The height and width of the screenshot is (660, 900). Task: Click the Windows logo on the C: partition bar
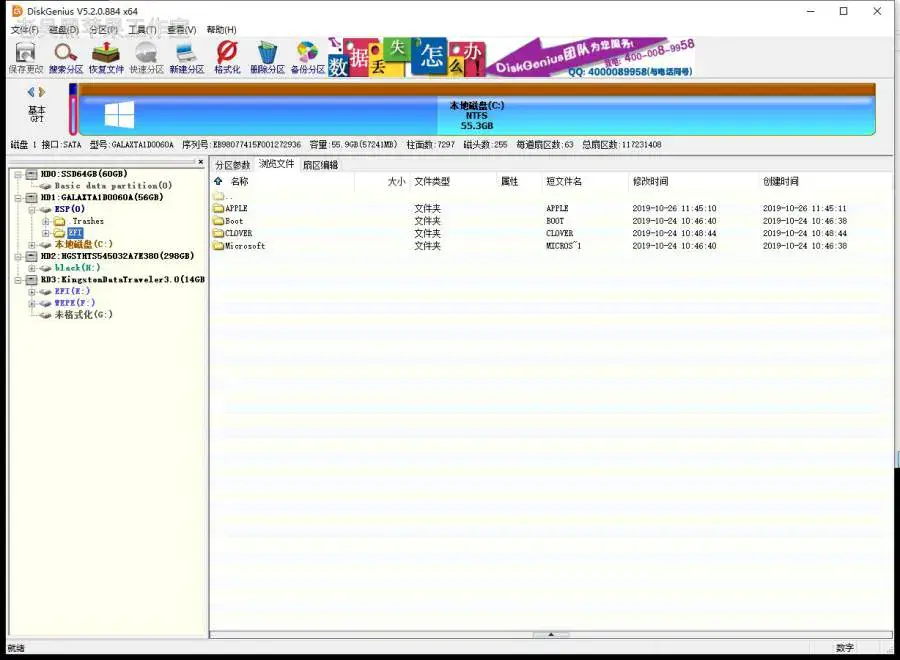click(x=119, y=114)
